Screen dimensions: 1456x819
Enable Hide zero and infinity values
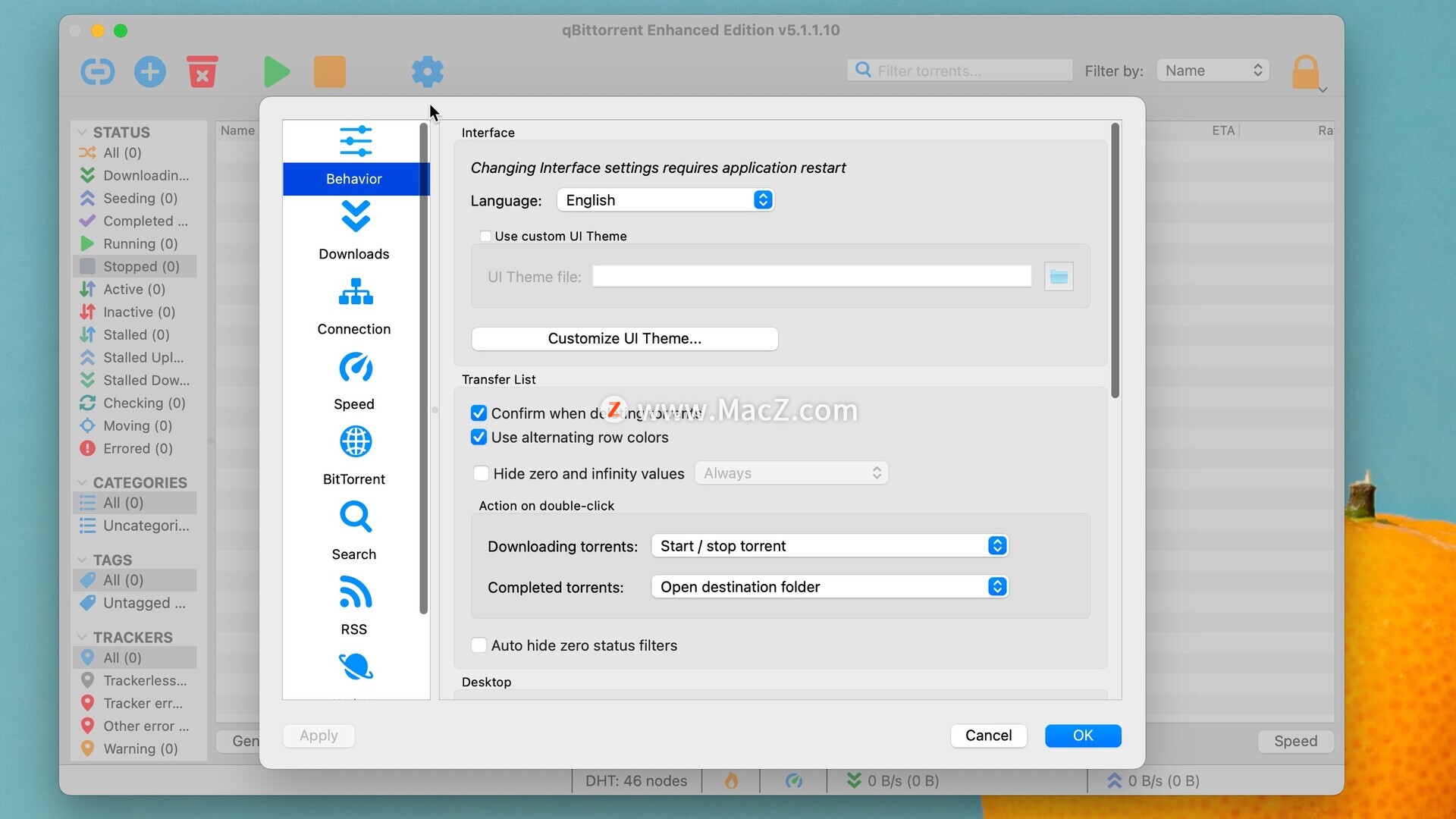[x=481, y=473]
